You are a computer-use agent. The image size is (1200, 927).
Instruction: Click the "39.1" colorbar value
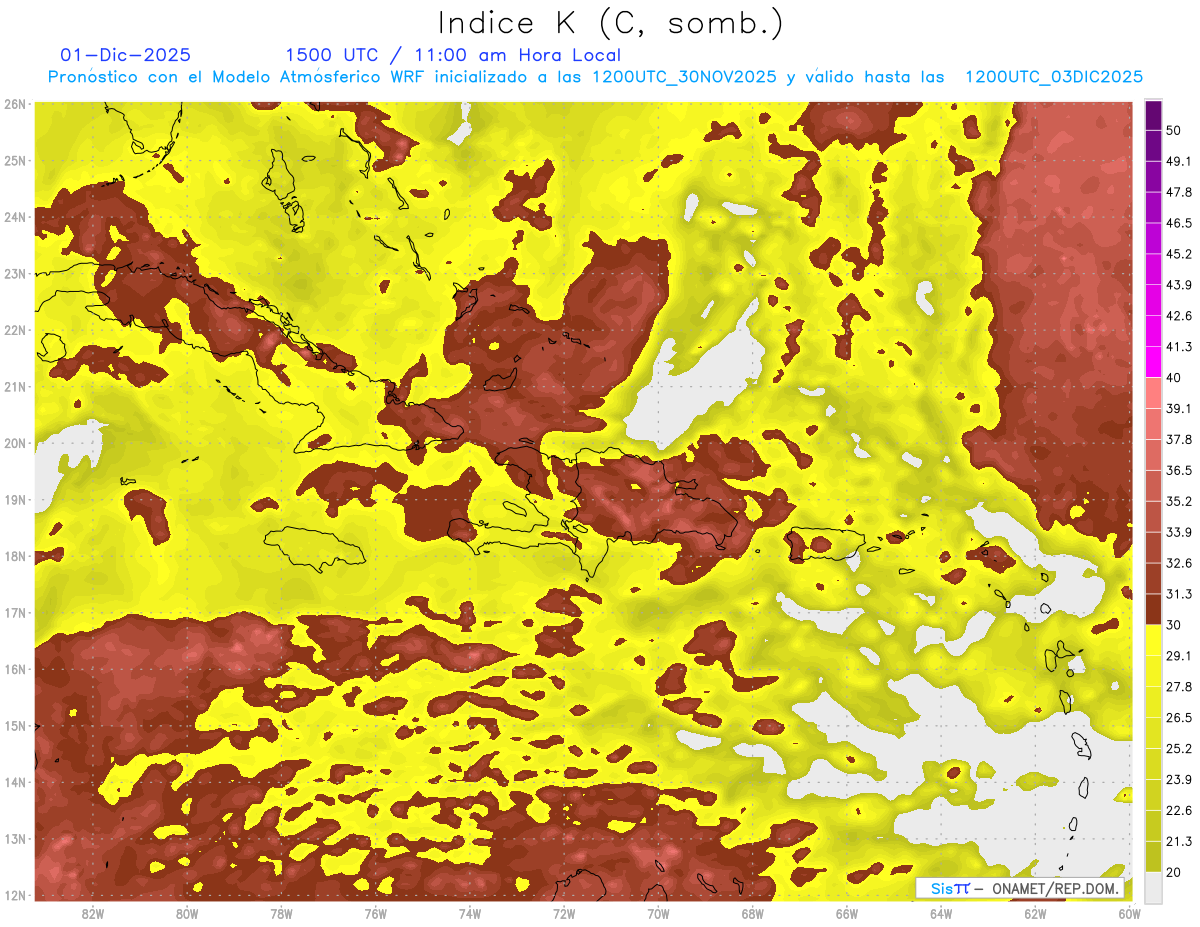[x=1179, y=408]
